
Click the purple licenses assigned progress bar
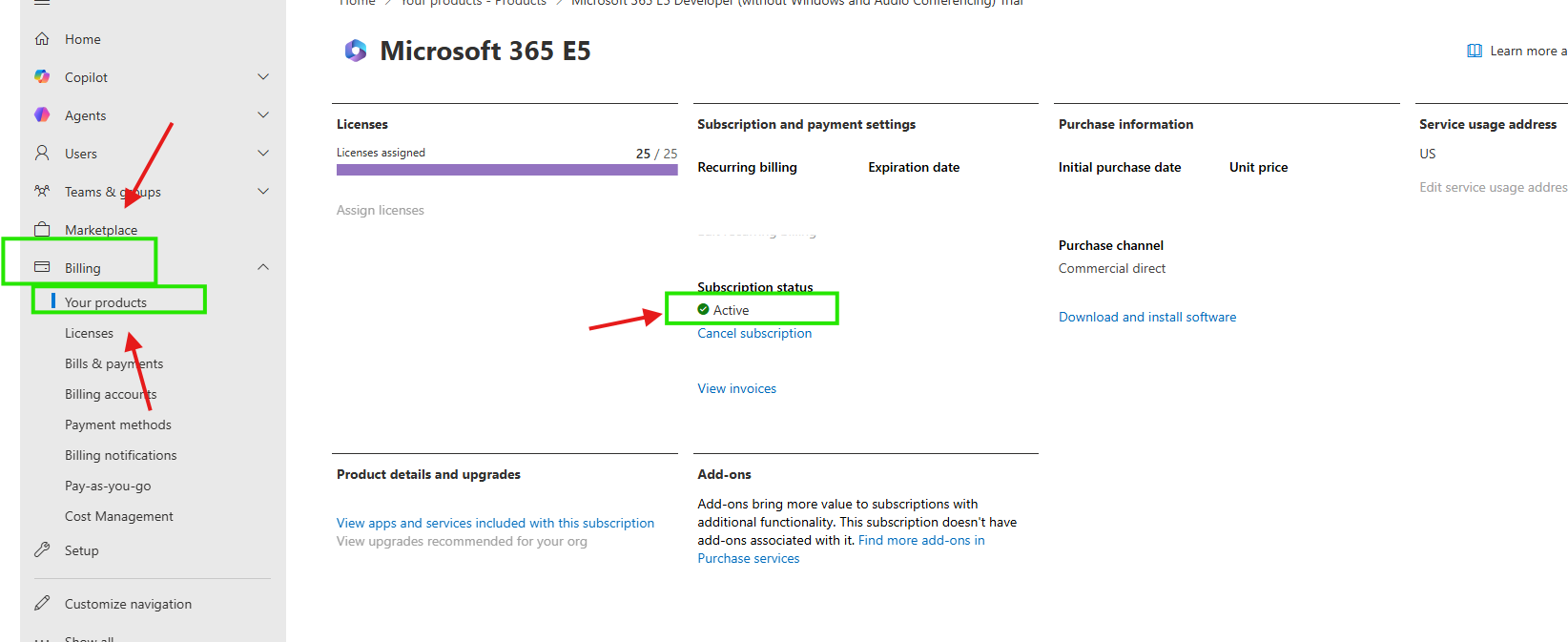tap(507, 170)
